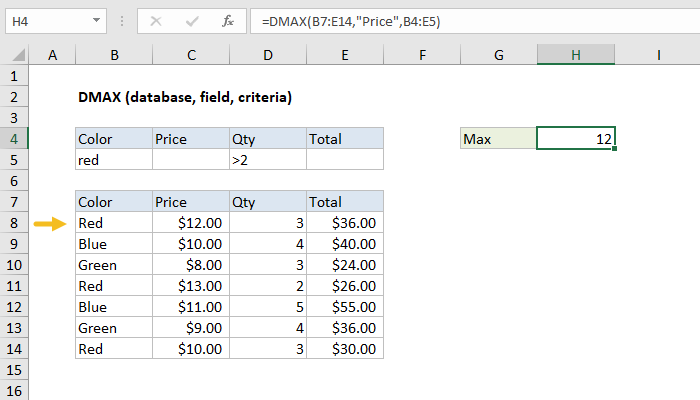Click the Qty cell '2' in row 11
Image resolution: width=700 pixels, height=400 pixels.
[268, 286]
